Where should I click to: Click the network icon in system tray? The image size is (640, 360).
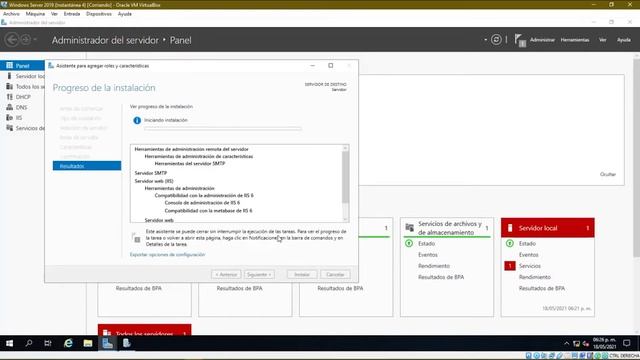576,343
